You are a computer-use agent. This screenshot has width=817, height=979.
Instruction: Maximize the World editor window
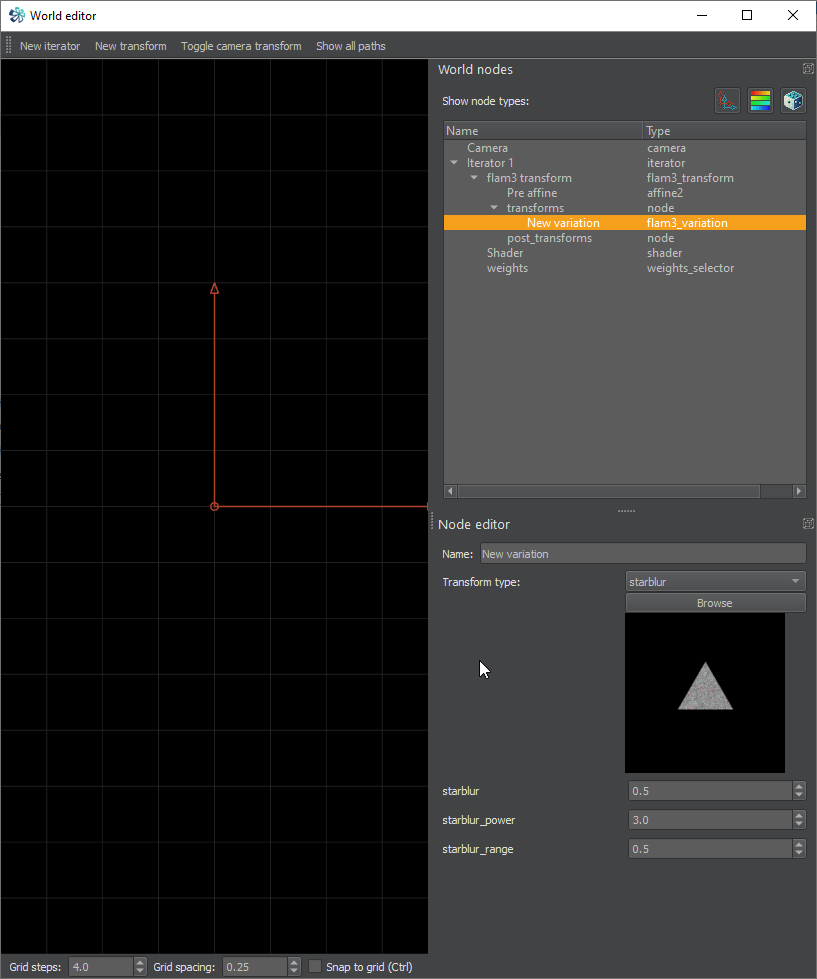point(746,16)
